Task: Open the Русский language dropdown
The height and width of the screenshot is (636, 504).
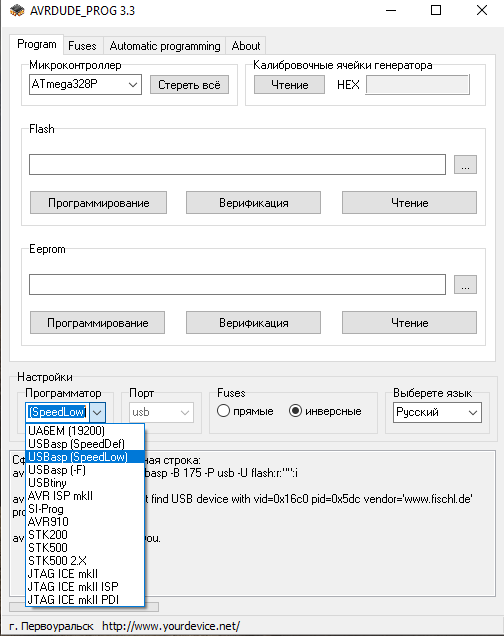Action: pyautogui.click(x=437, y=413)
